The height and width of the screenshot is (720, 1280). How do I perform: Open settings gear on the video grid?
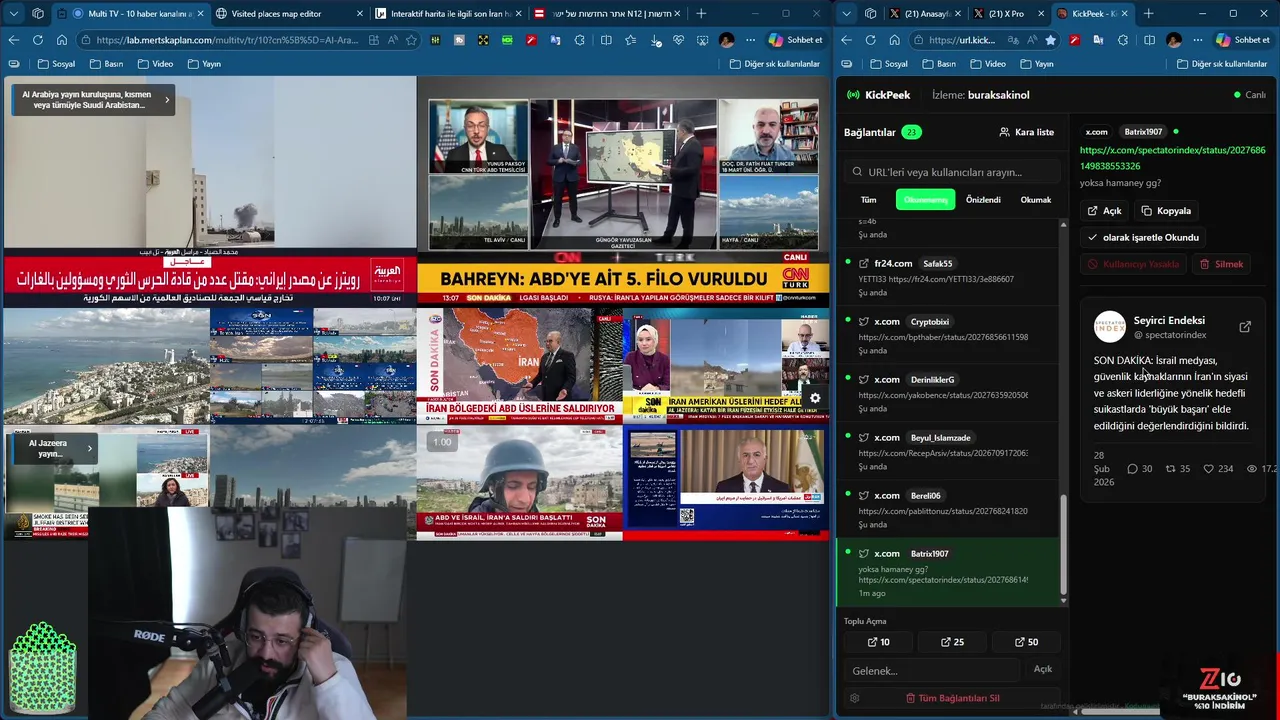[815, 398]
